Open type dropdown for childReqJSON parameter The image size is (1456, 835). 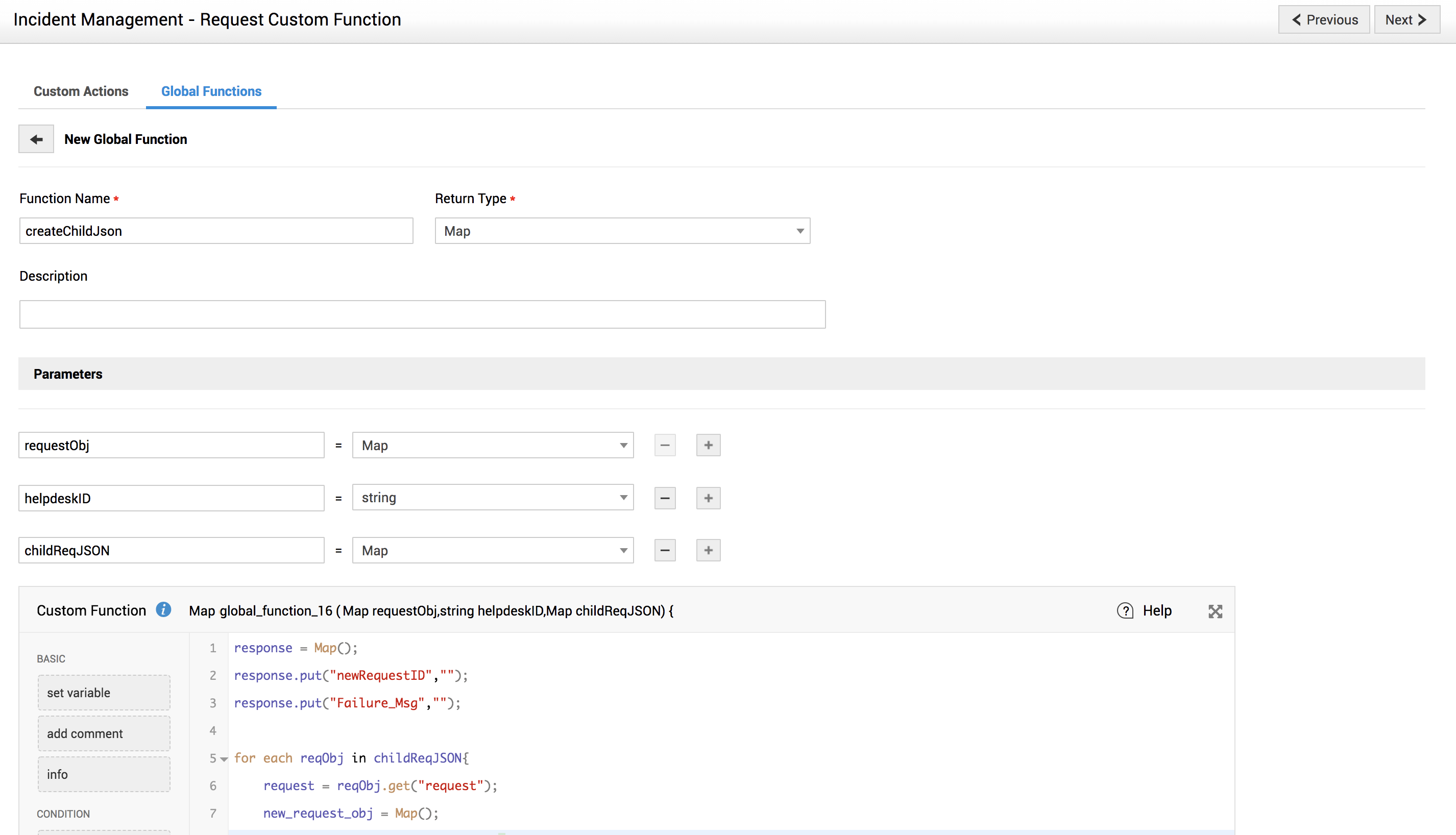click(x=493, y=551)
